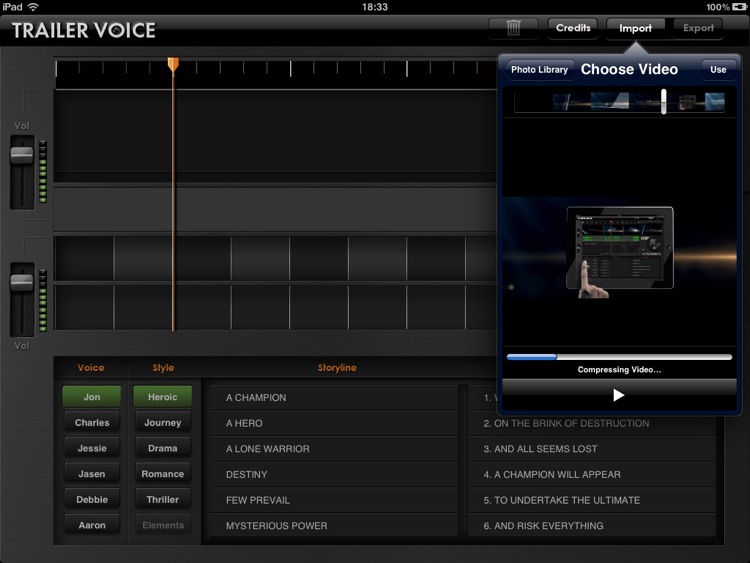This screenshot has width=750, height=563.
Task: Select phrase A CHAMPION WILL APPEAR
Action: tap(592, 475)
